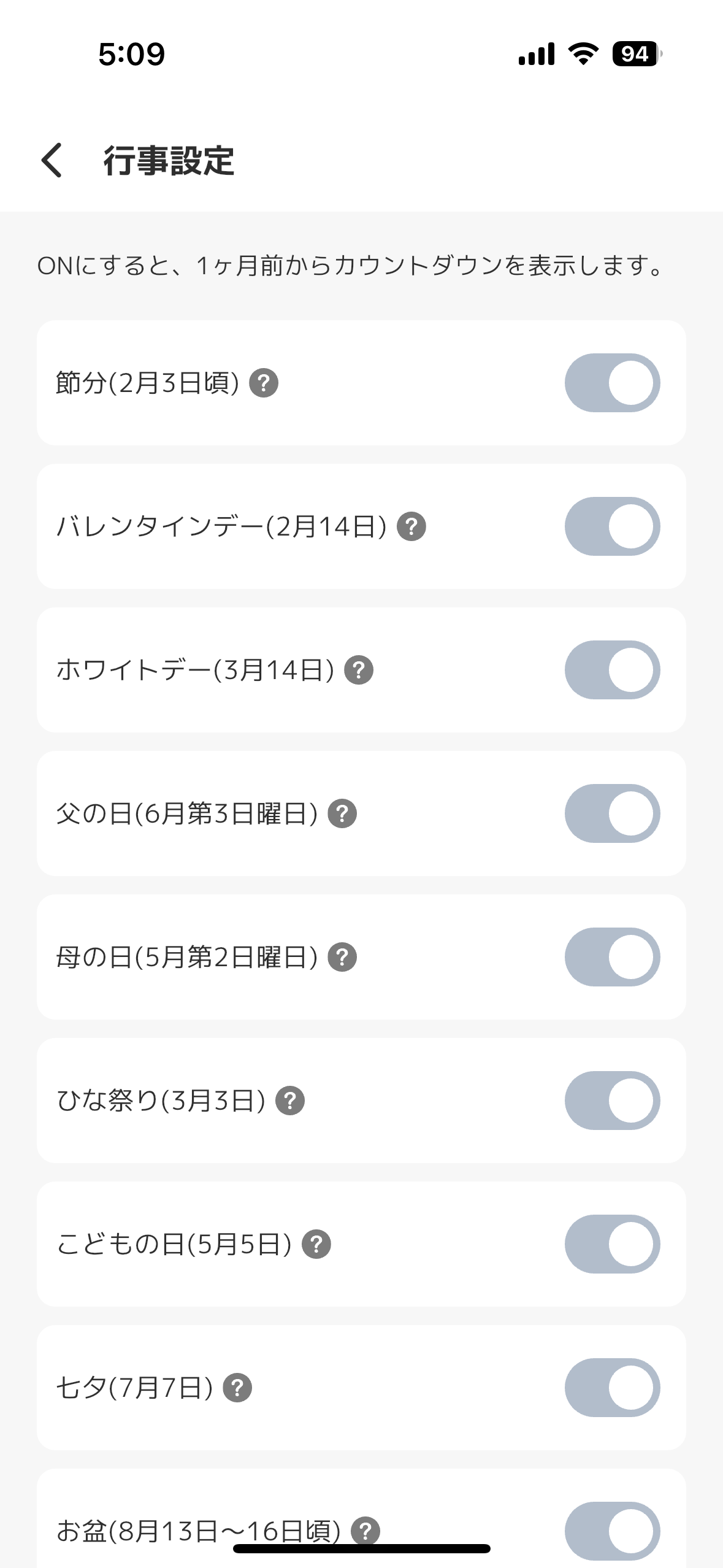Open the 母の日 help question mark
This screenshot has width=723, height=1568.
pyautogui.click(x=342, y=958)
